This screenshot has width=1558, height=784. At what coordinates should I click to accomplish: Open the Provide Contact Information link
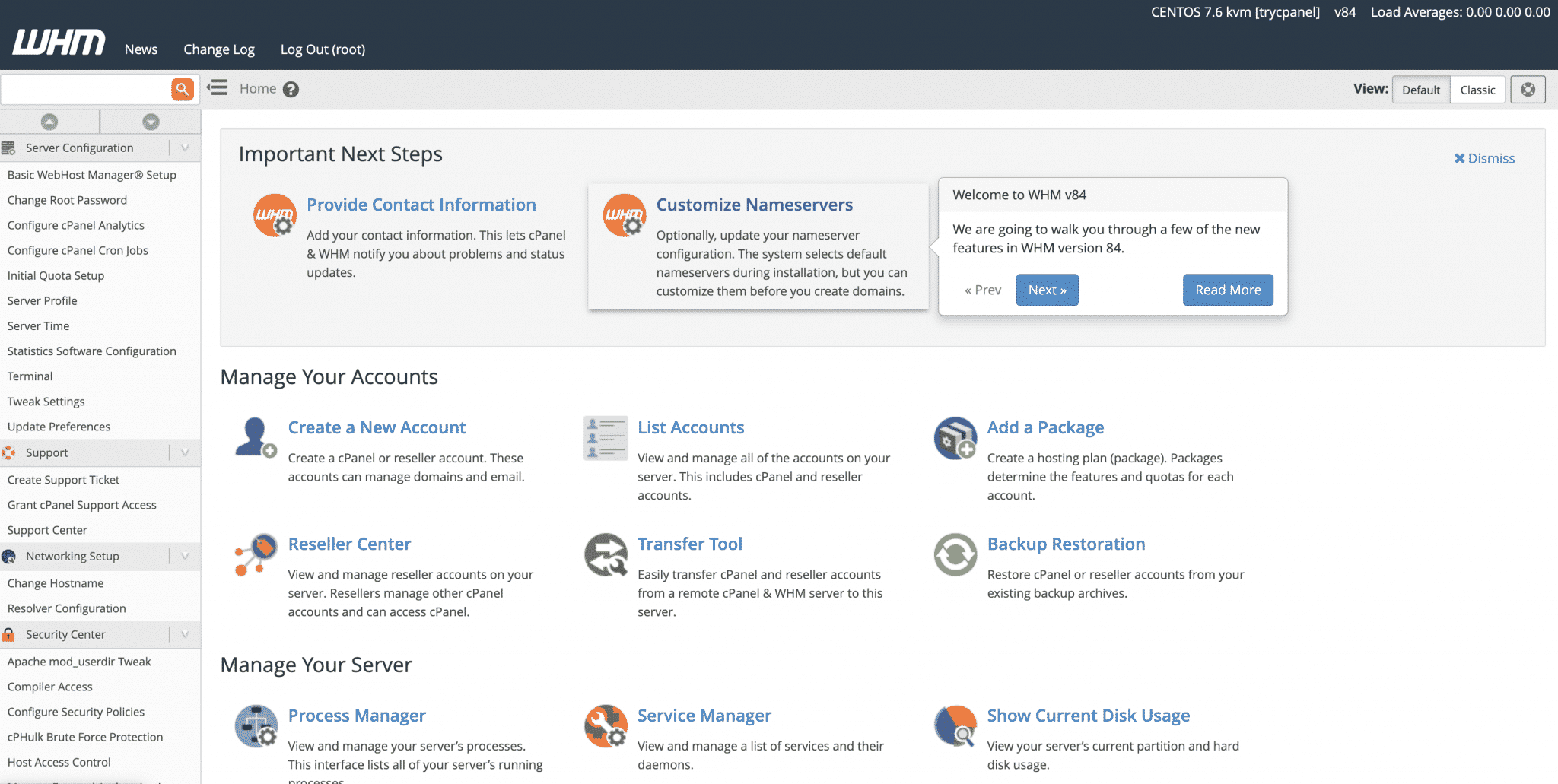421,205
